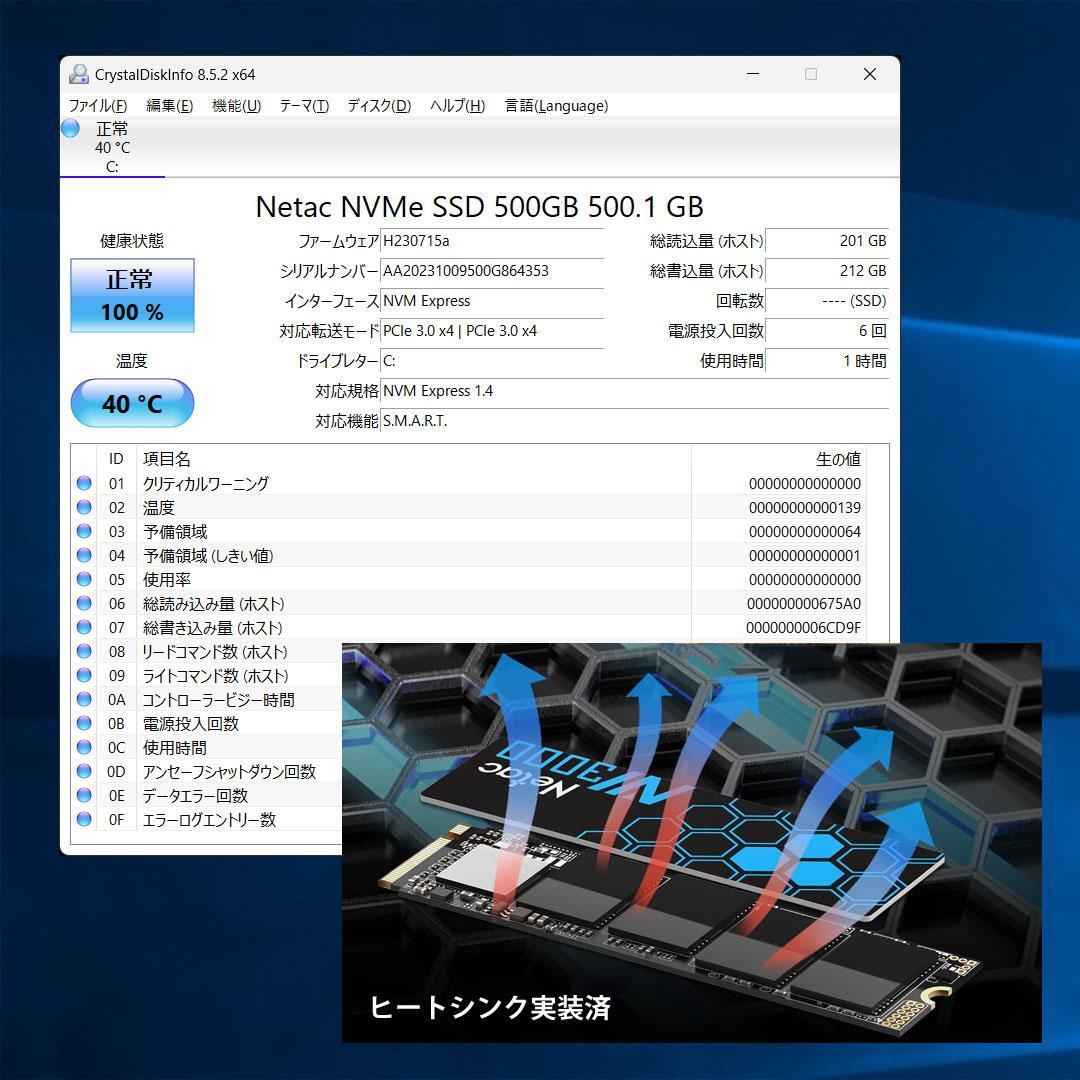Click the status icon next to エラーログエントリー数
This screenshot has height=1080, width=1080.
tap(83, 819)
